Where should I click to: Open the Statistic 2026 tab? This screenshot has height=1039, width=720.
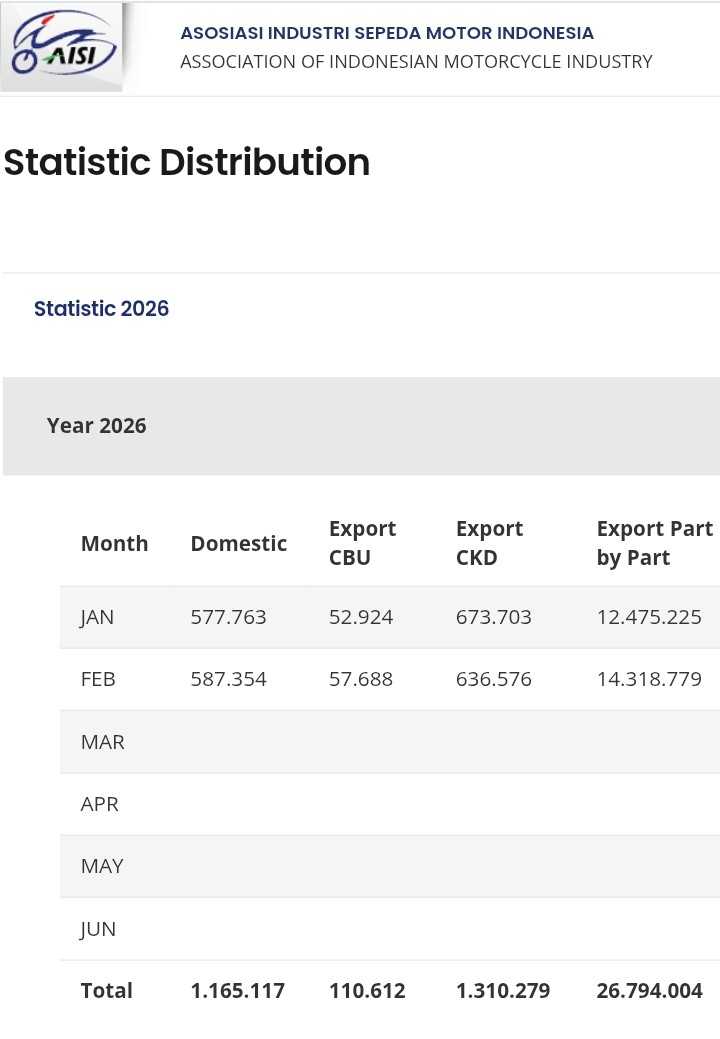pyautogui.click(x=101, y=308)
